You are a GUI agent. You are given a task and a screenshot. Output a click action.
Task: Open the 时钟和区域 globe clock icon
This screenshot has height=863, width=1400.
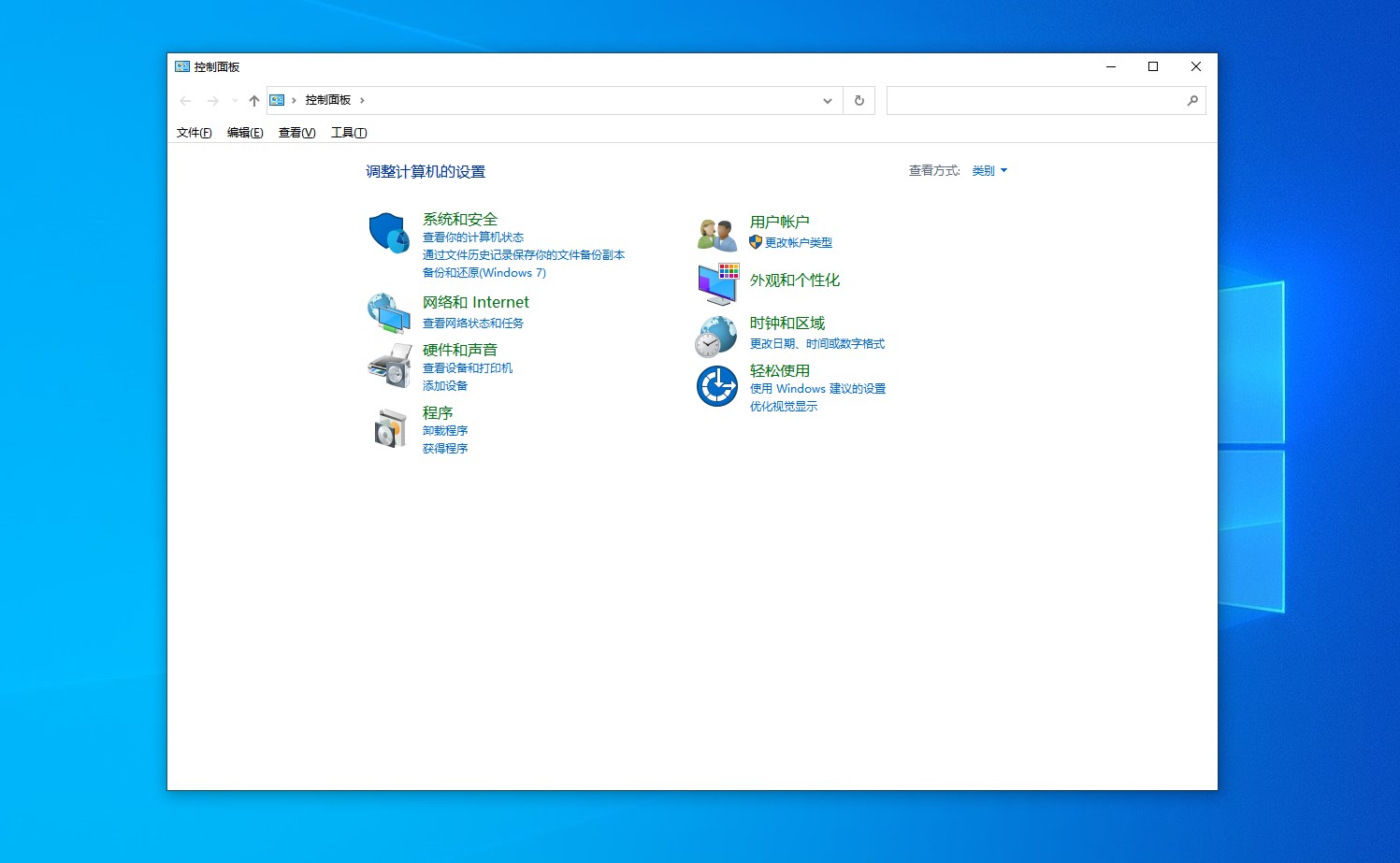(716, 337)
